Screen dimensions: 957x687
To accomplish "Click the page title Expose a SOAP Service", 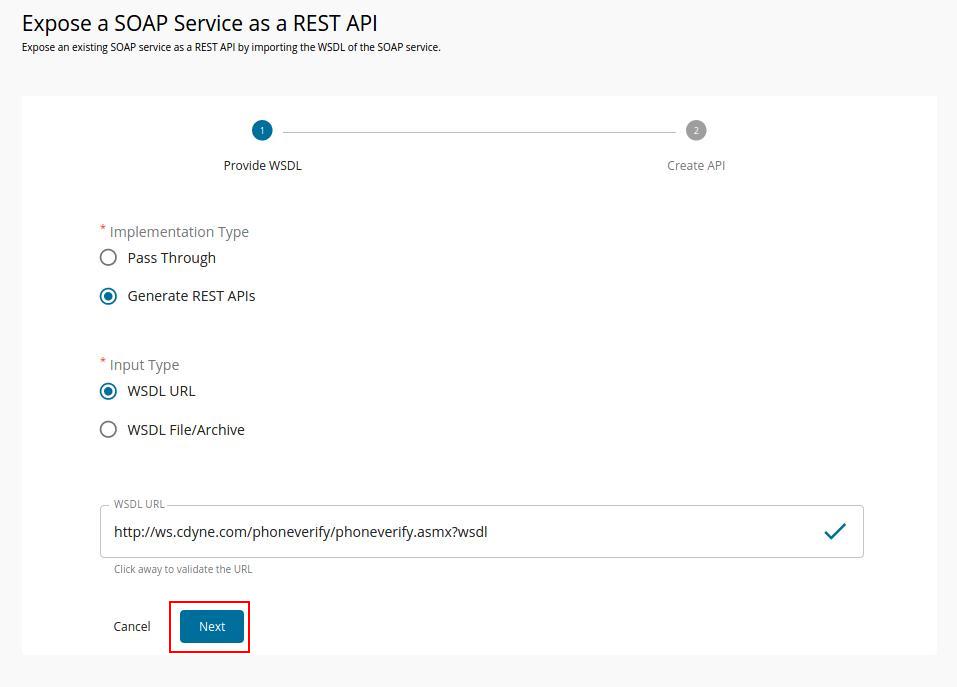I will coord(200,23).
